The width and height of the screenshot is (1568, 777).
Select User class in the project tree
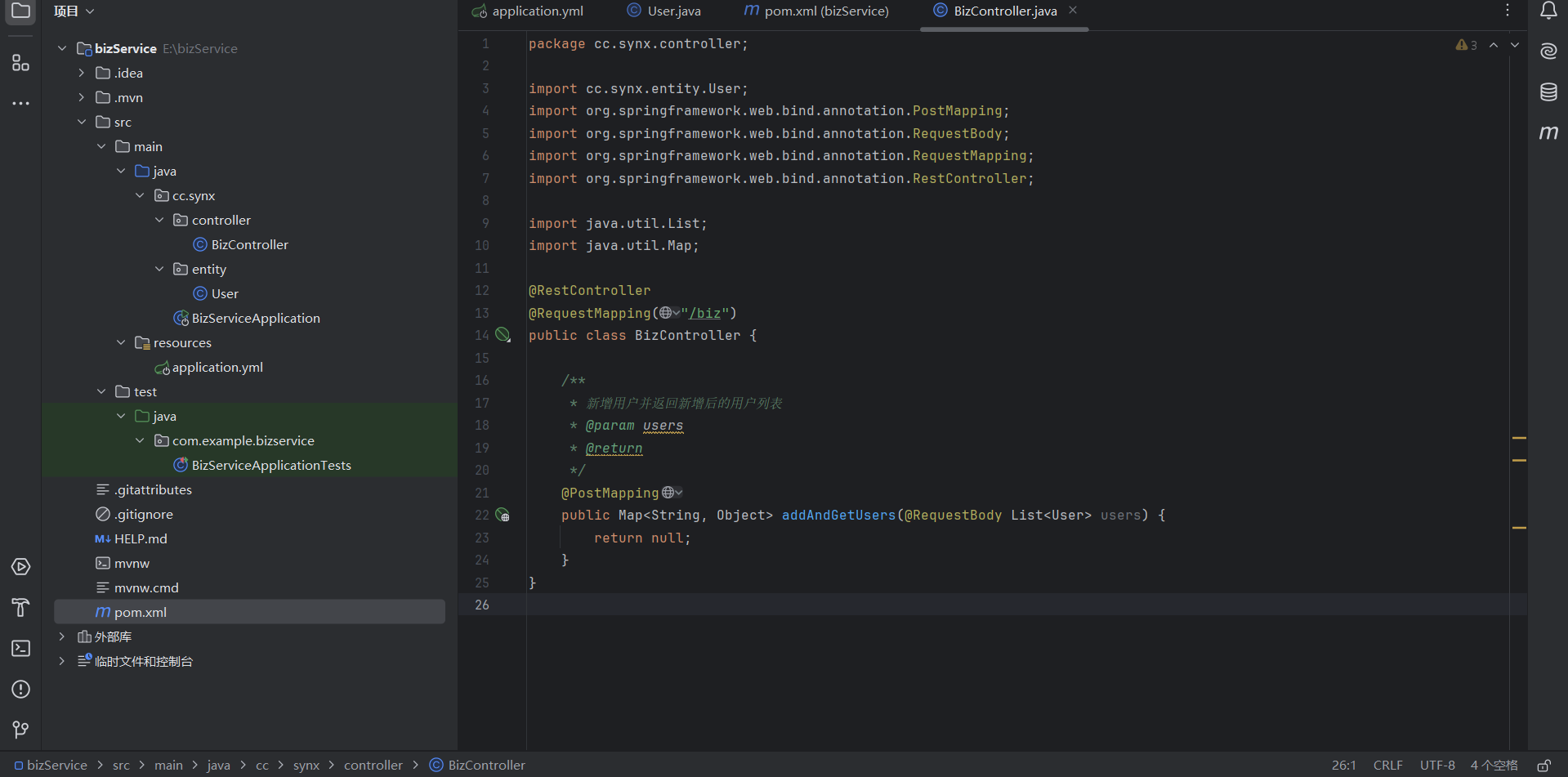coord(217,293)
